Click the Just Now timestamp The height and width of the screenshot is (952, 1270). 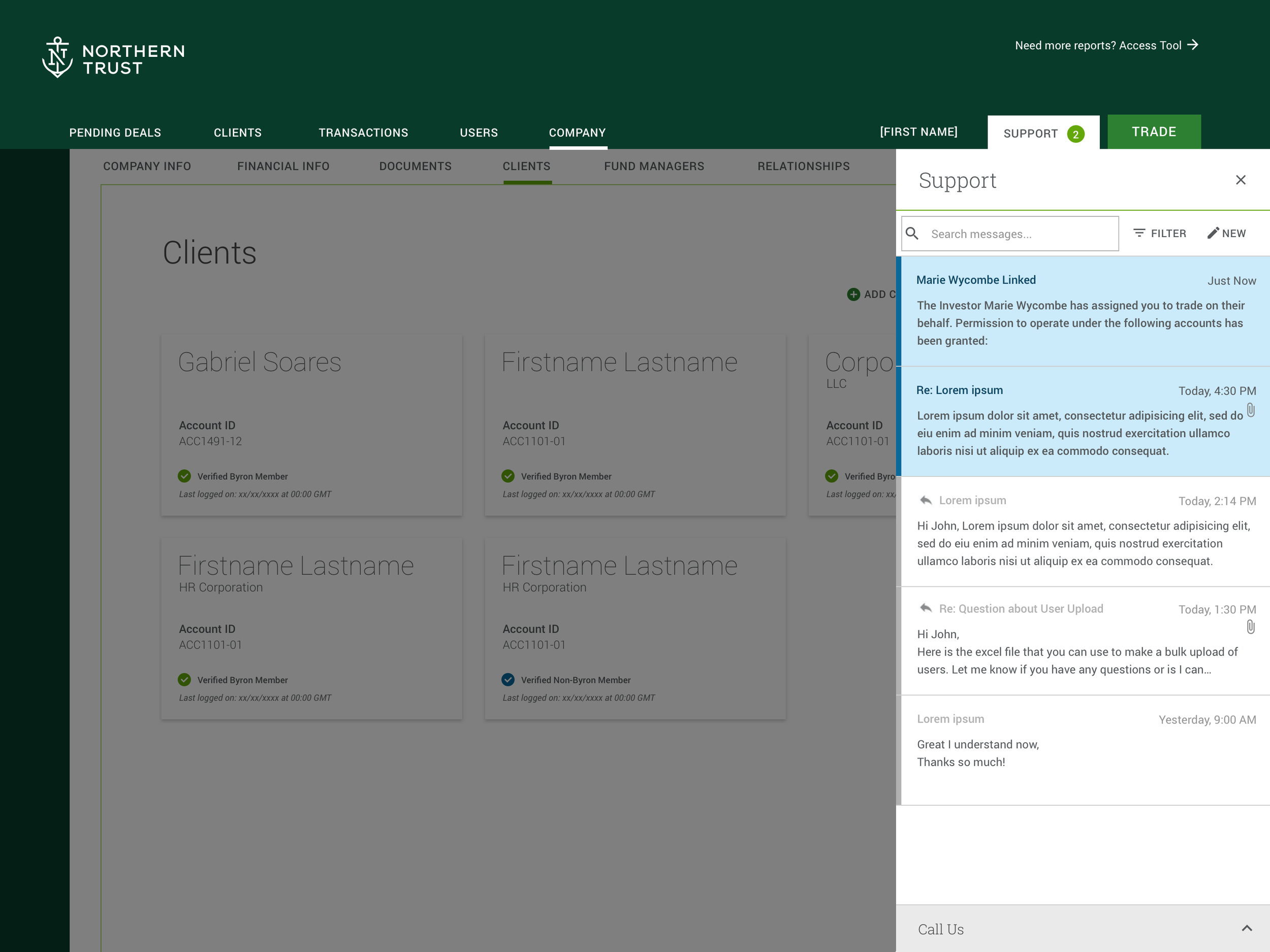point(1231,281)
